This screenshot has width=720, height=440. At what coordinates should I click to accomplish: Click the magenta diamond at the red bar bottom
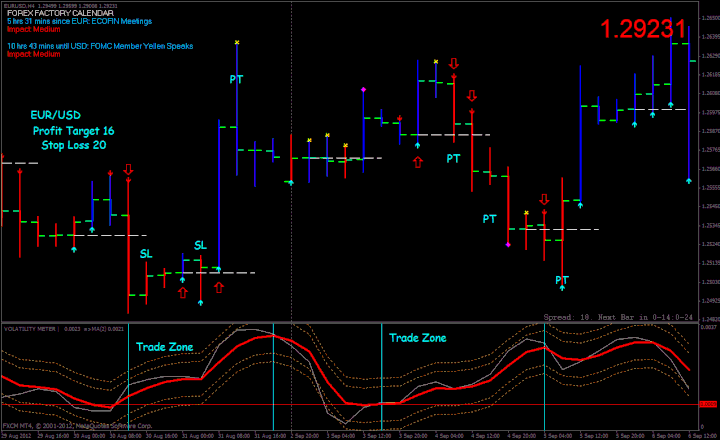coord(508,245)
